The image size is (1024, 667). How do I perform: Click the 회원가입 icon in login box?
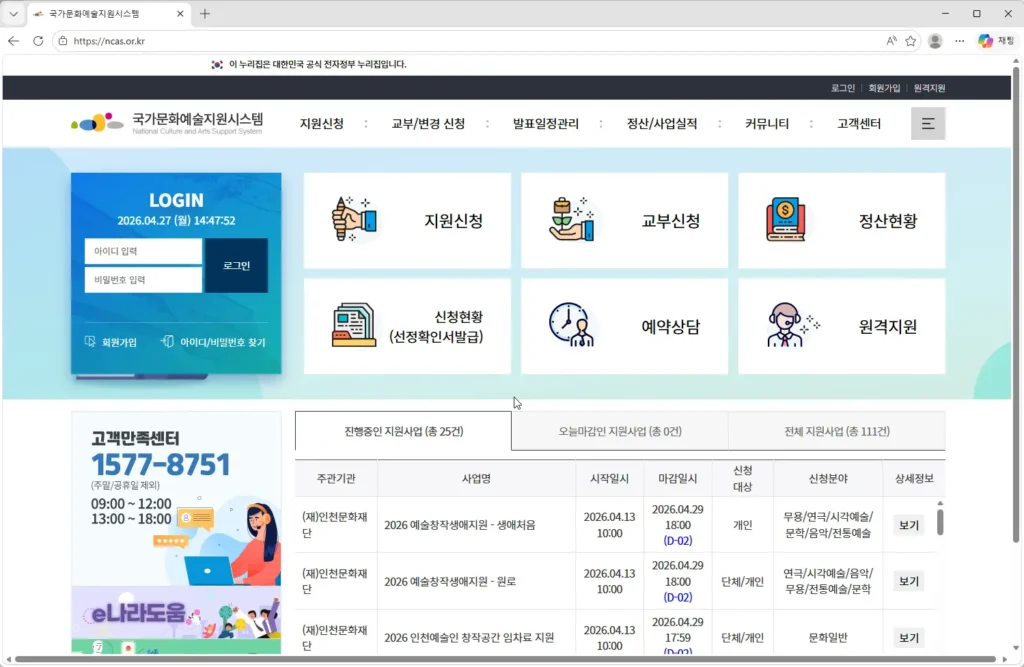[90, 342]
